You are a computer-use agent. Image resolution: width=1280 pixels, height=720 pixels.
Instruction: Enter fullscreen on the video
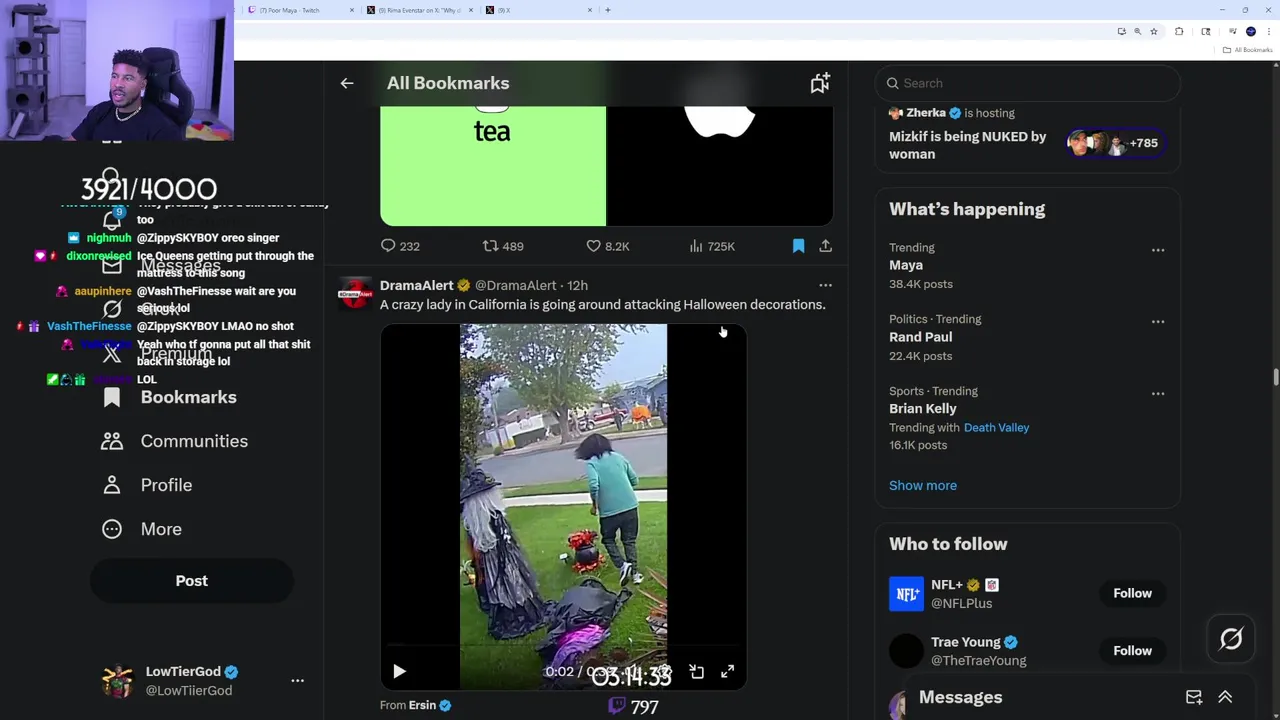point(727,672)
